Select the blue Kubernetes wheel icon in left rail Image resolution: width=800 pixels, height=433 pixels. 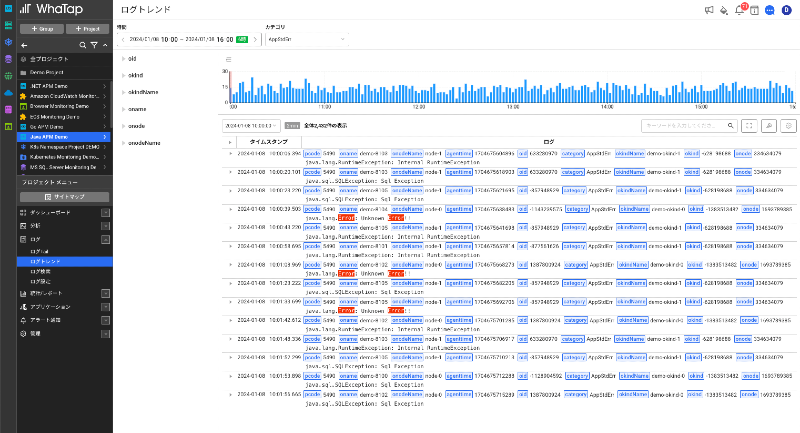click(8, 42)
